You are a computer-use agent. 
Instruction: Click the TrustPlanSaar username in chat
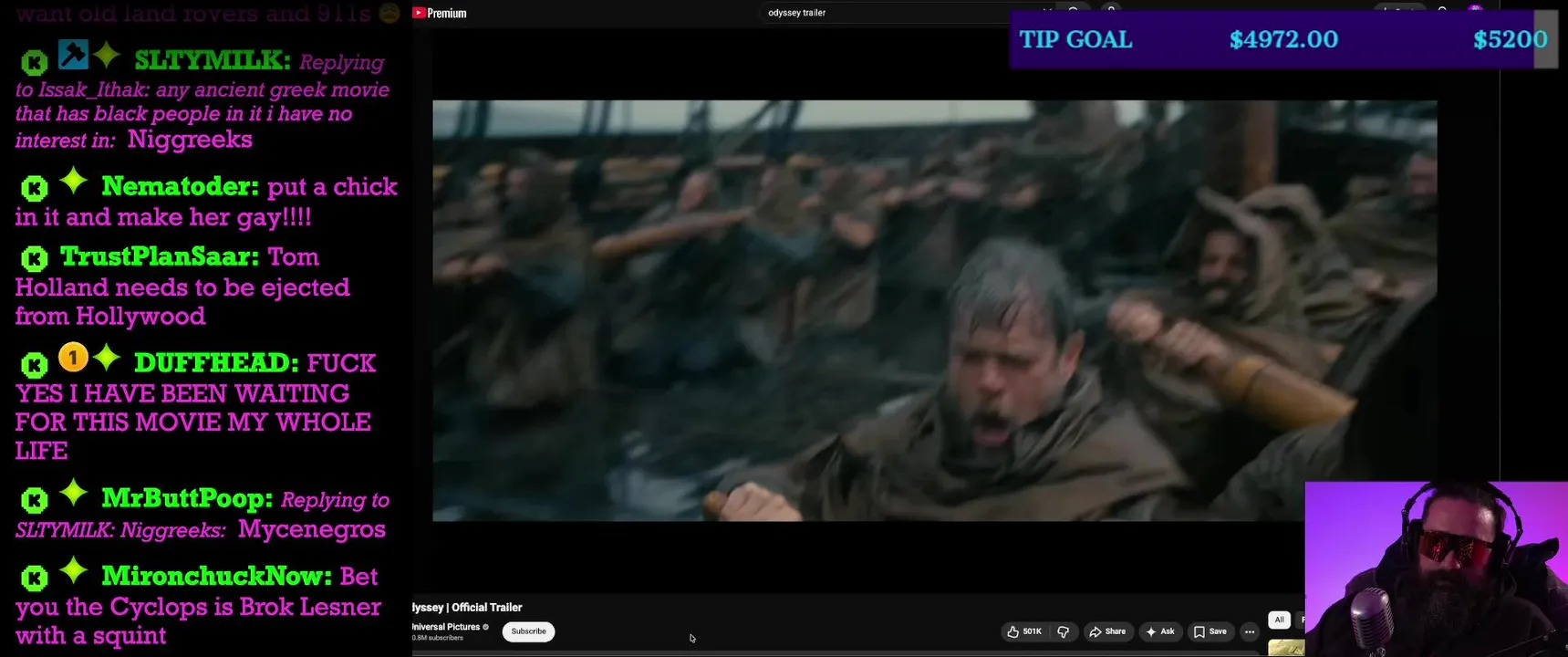(160, 256)
